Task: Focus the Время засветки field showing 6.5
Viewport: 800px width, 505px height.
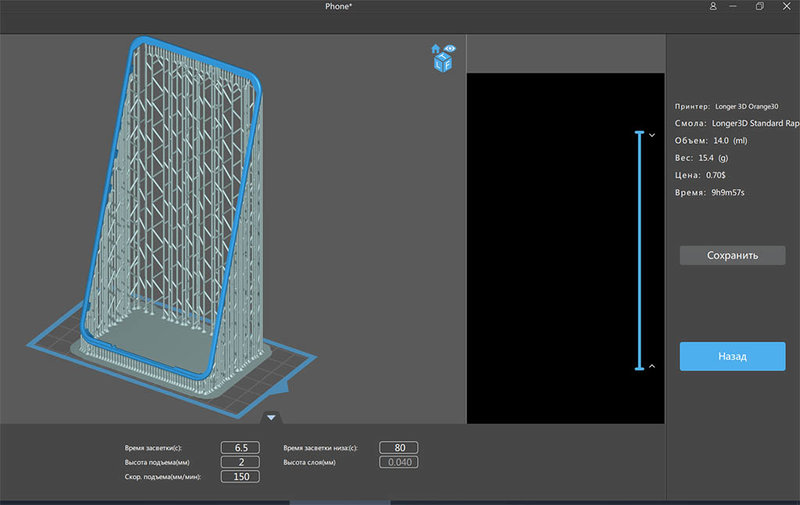Action: tap(240, 448)
